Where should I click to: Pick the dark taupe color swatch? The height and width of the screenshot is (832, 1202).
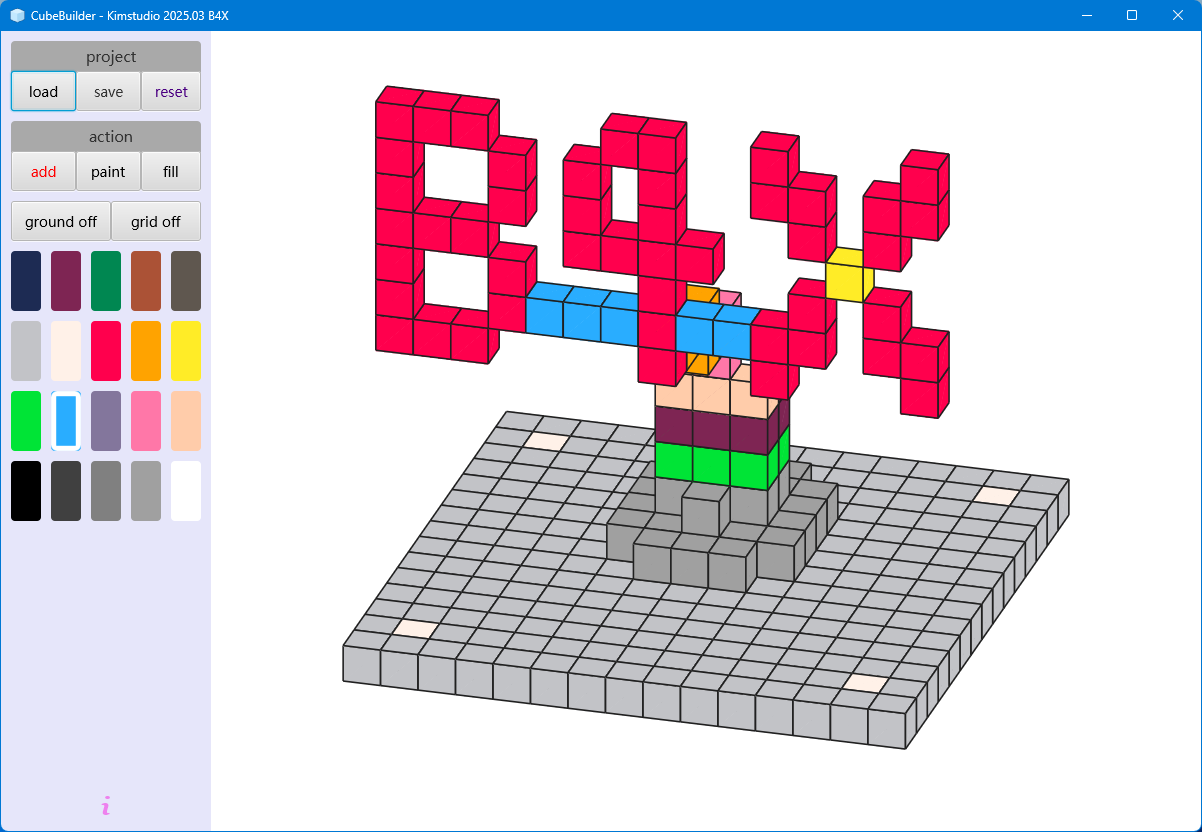tap(186, 281)
